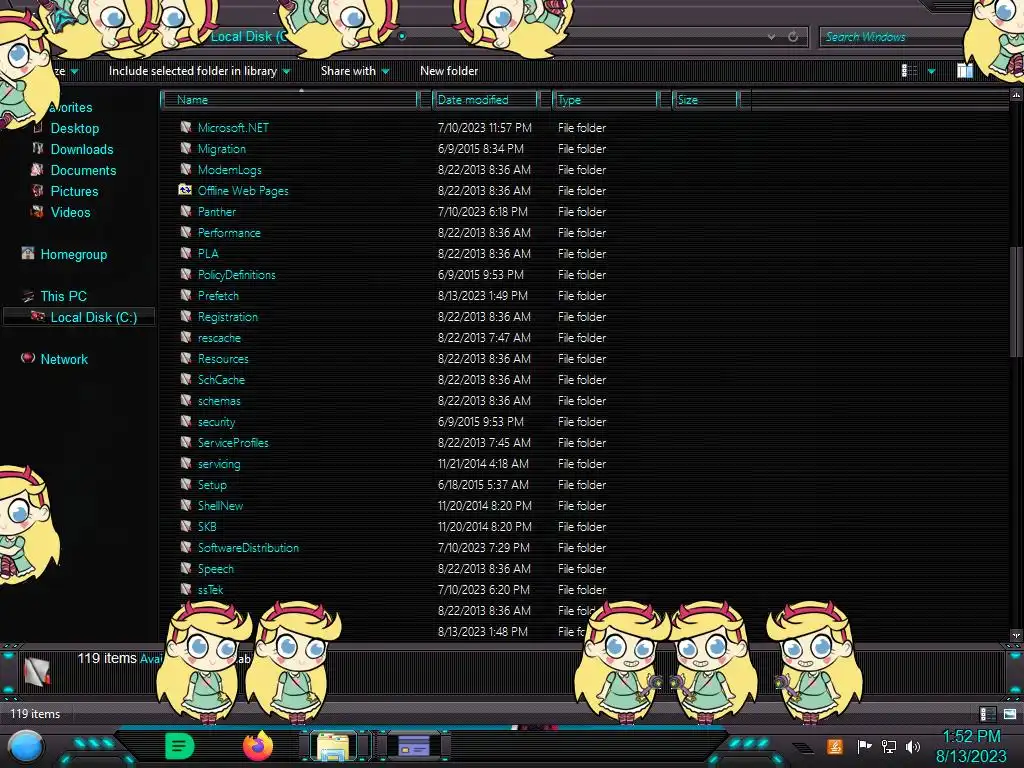This screenshot has width=1024, height=768.
Task: Open Firefox from the taskbar
Action: (x=258, y=746)
